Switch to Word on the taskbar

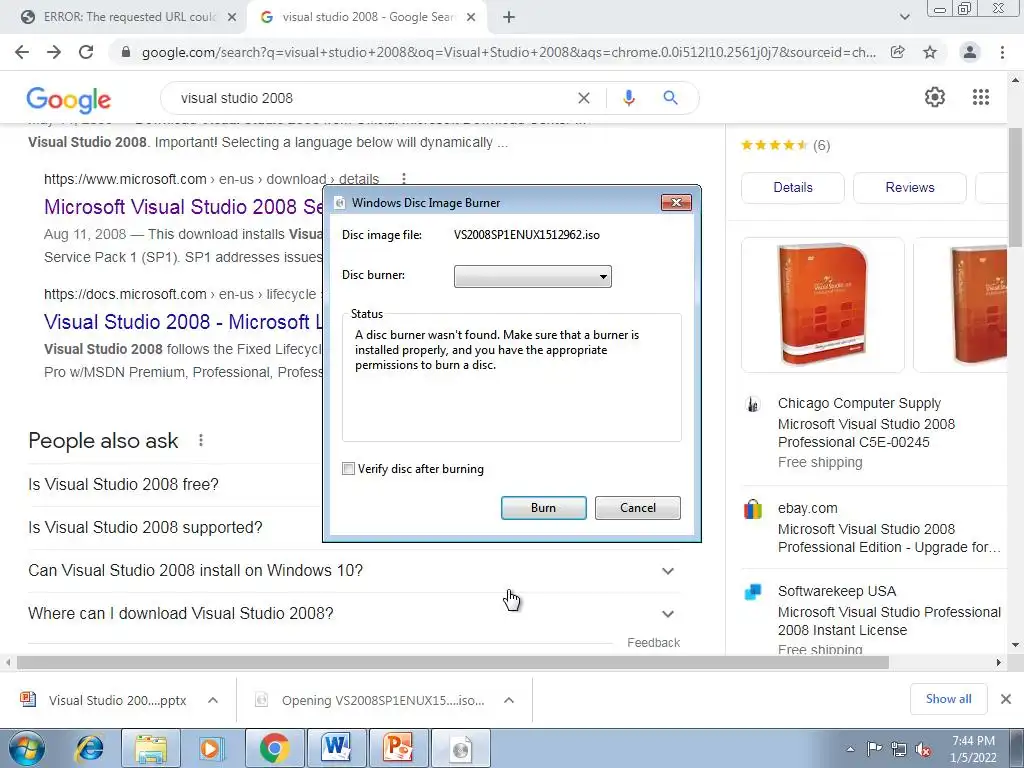coord(336,748)
